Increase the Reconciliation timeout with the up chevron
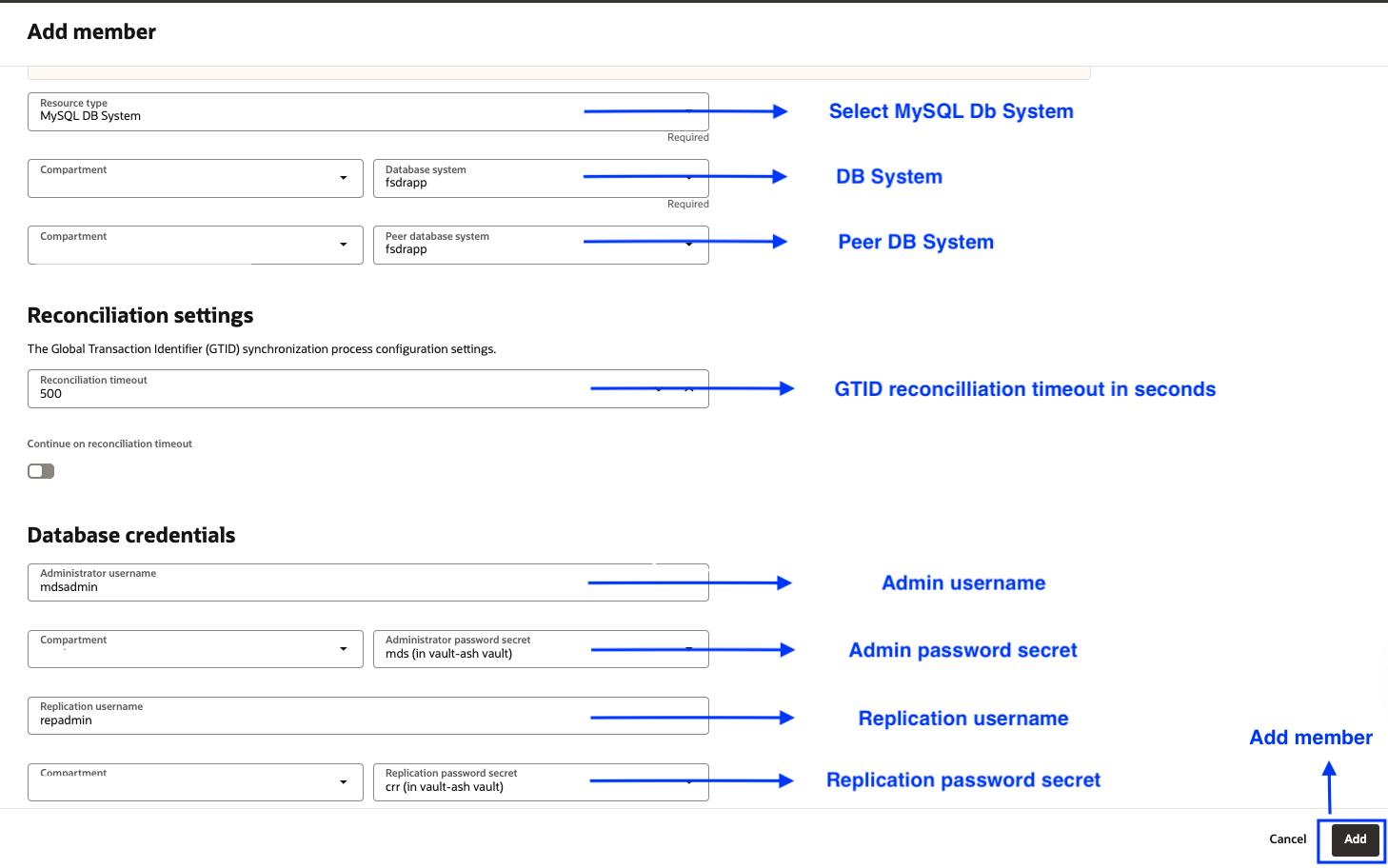 pyautogui.click(x=689, y=389)
